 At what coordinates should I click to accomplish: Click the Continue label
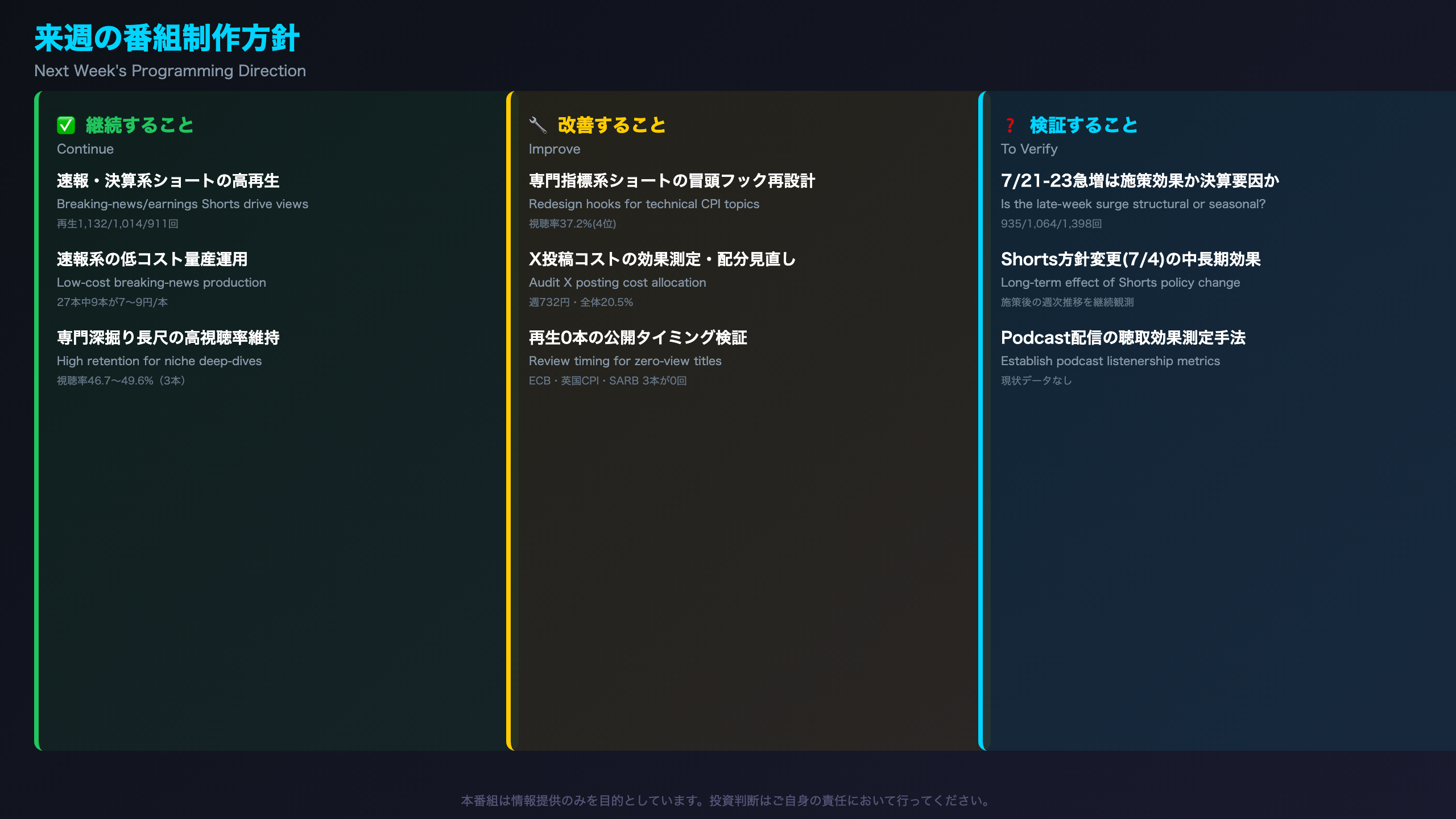(x=85, y=149)
